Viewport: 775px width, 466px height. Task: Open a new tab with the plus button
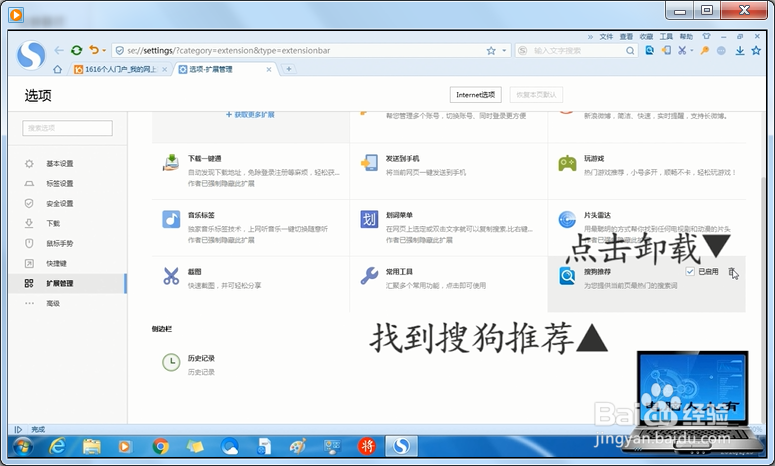[288, 69]
